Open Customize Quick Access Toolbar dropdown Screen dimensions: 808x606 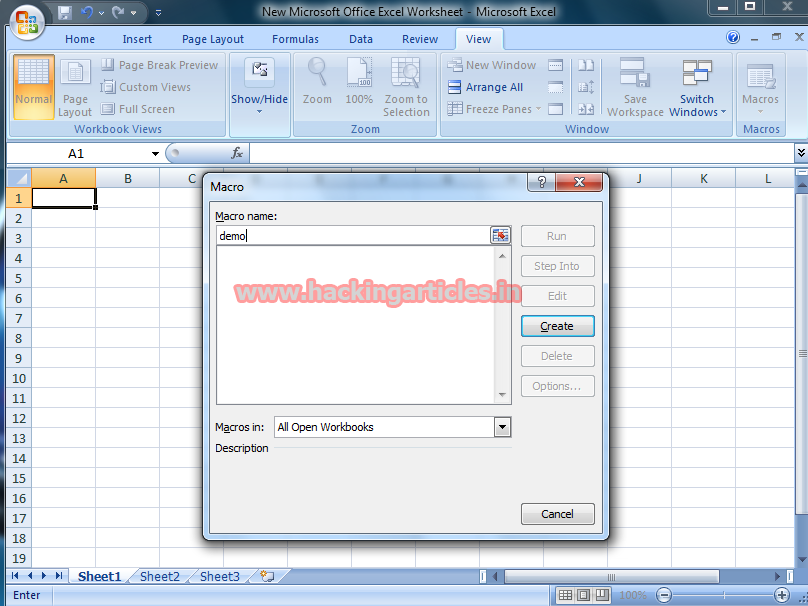point(158,13)
